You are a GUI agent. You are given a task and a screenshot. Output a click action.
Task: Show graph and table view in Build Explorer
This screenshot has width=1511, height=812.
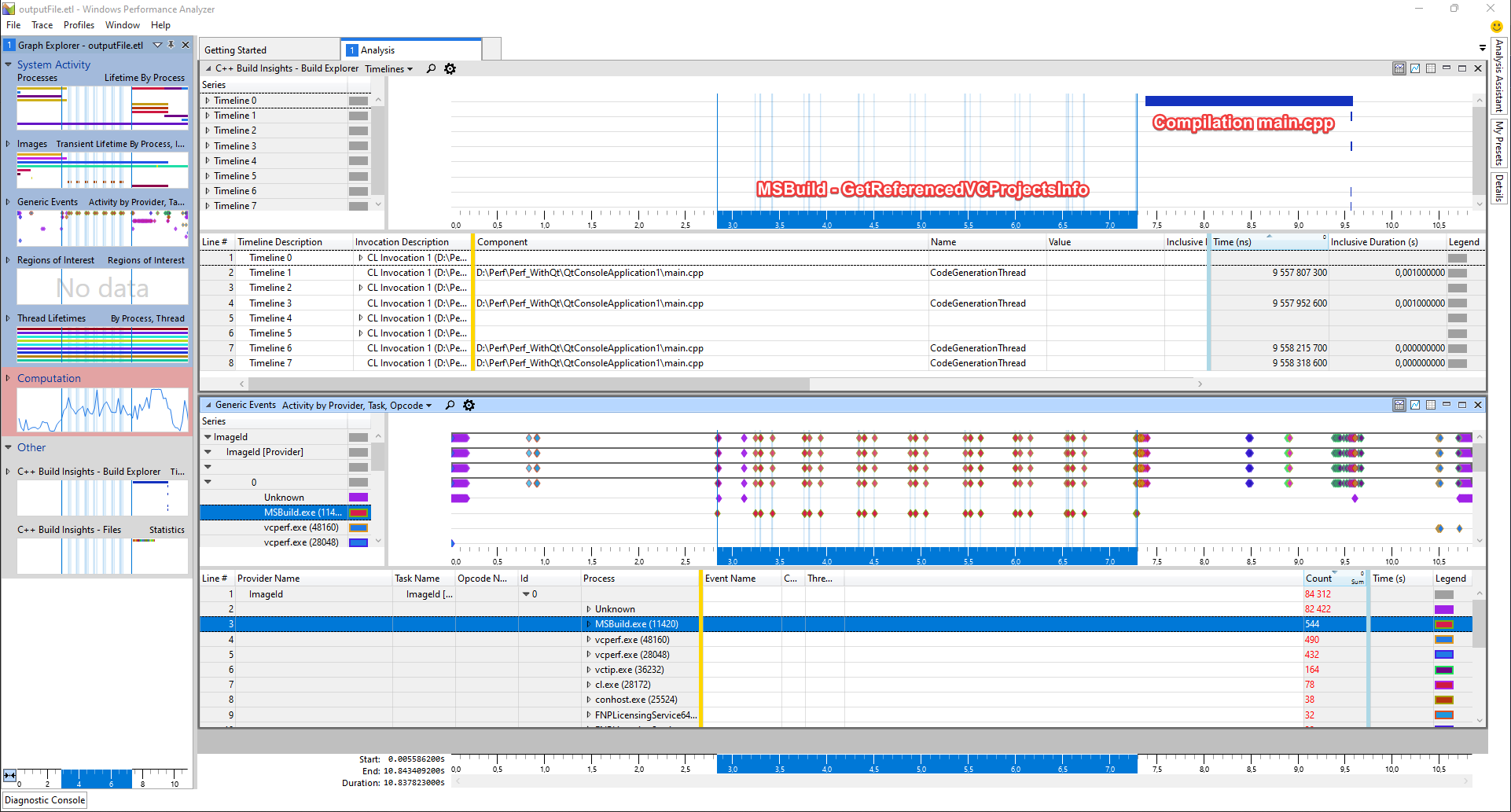point(1399,68)
